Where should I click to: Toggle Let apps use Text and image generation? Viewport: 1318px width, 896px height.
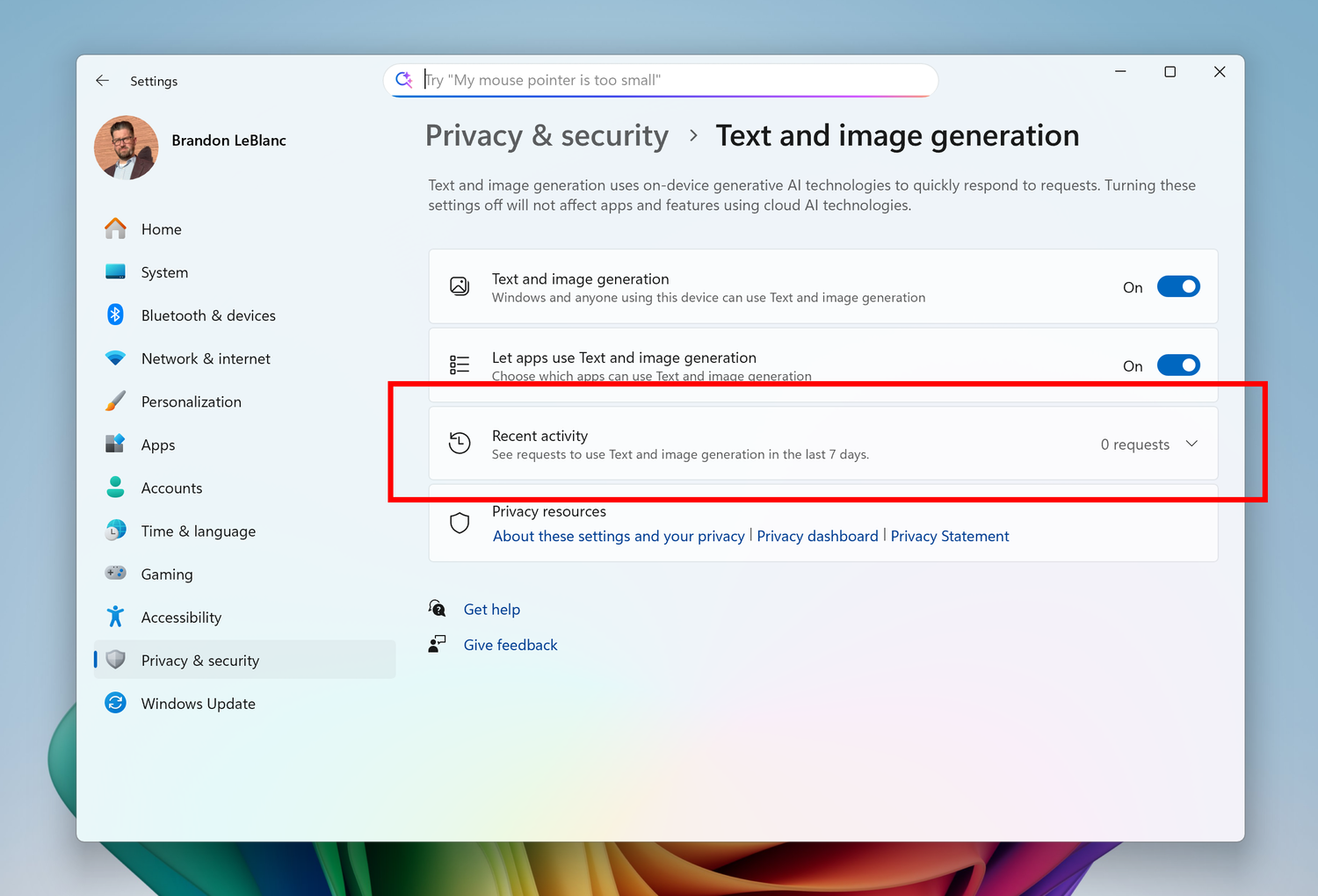click(1178, 365)
